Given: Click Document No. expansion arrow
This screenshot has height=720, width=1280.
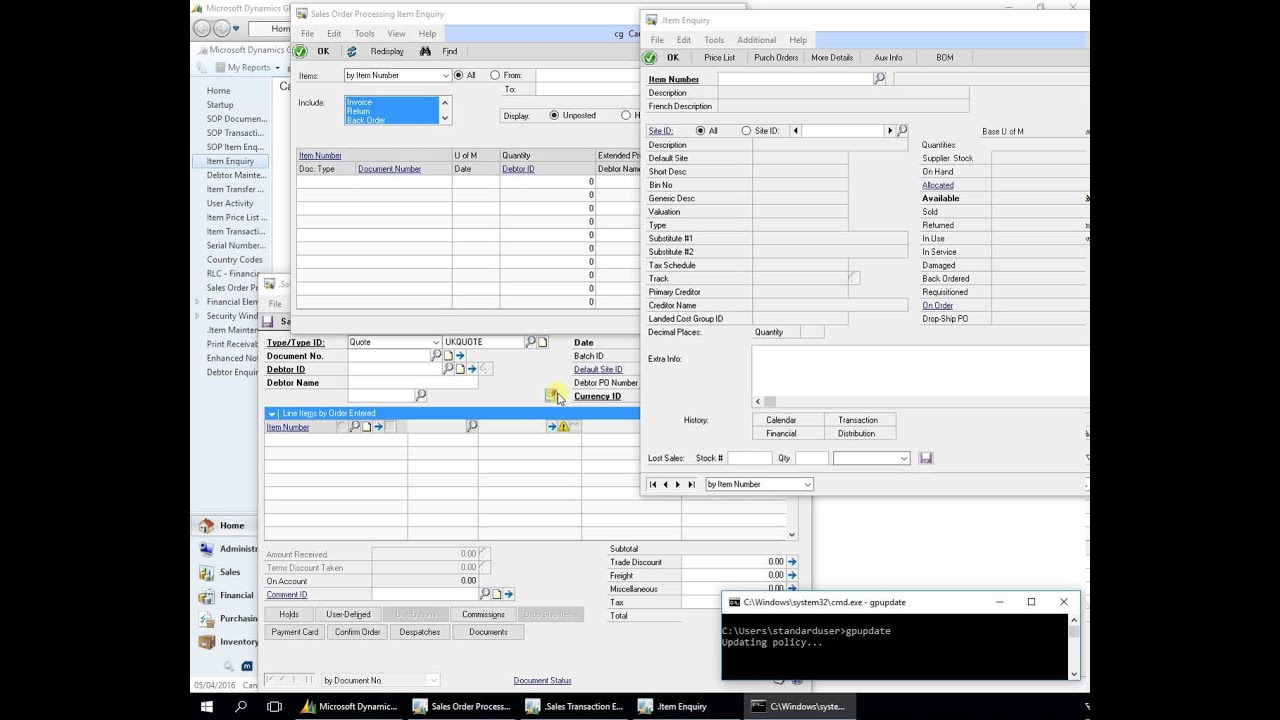Looking at the screenshot, I should coord(460,356).
